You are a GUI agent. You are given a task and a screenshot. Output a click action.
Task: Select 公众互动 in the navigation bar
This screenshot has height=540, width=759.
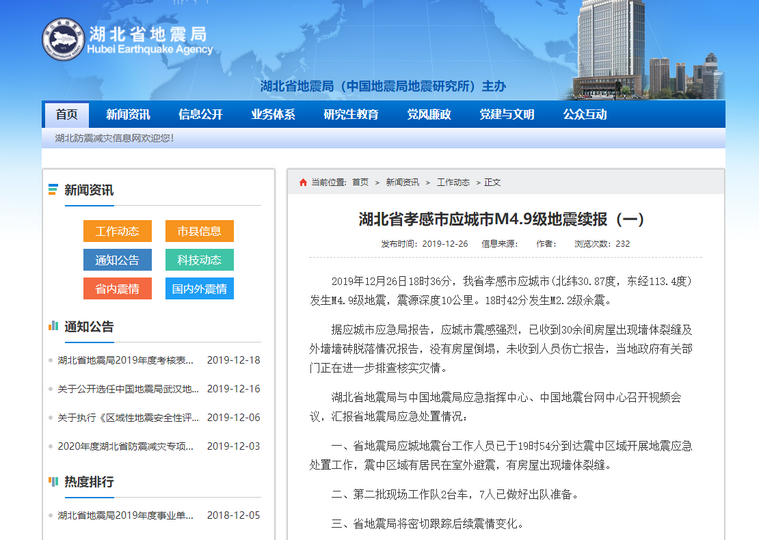(584, 114)
